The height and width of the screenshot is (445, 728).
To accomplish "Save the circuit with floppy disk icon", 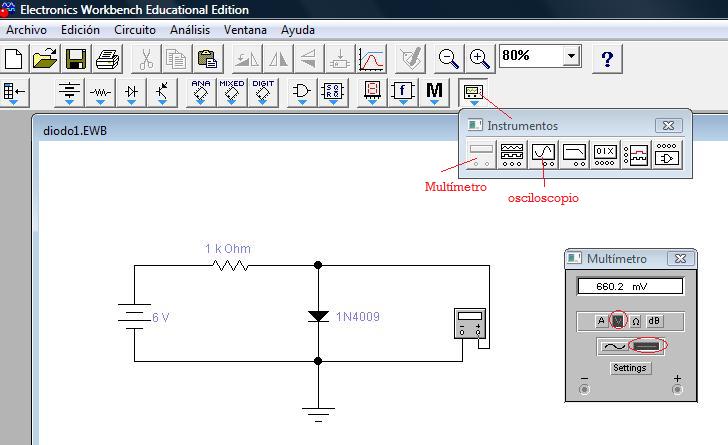I will pos(76,59).
